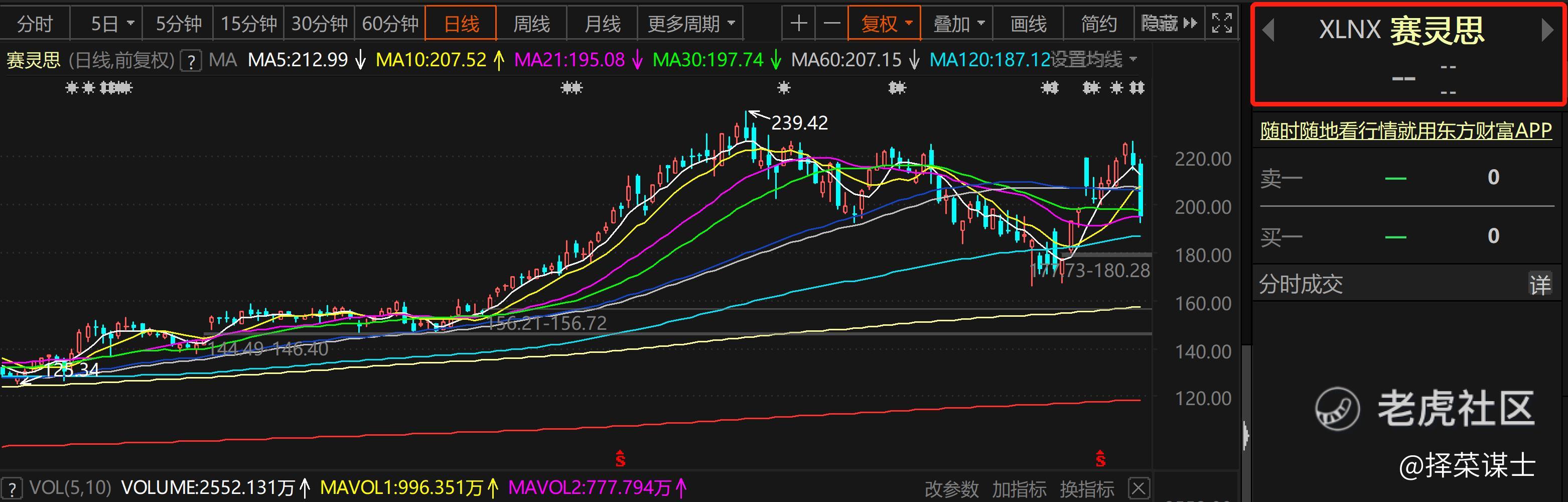Open the 设置均线 settings dropdown

click(x=1094, y=60)
